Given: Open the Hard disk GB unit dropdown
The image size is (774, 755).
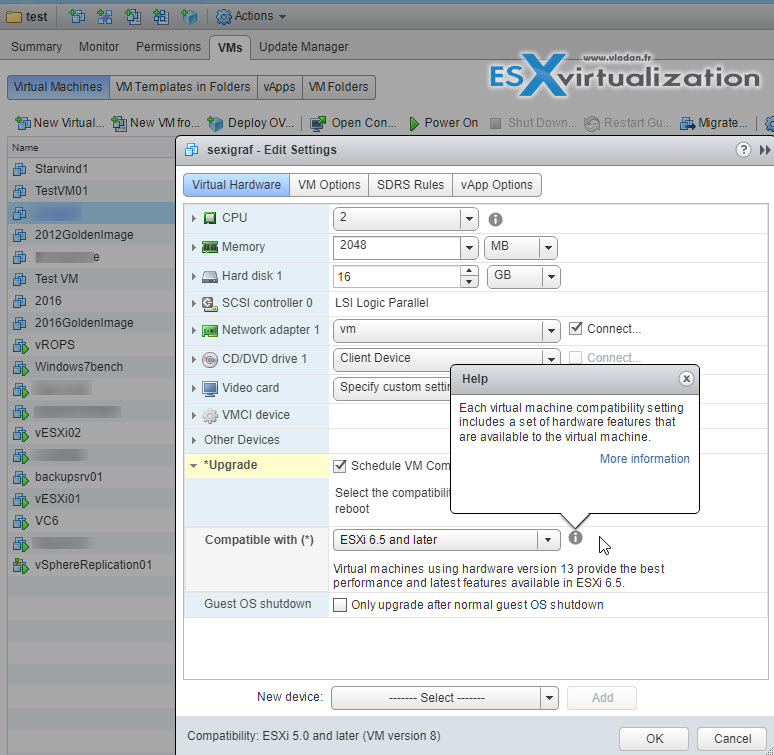Looking at the screenshot, I should coord(551,277).
